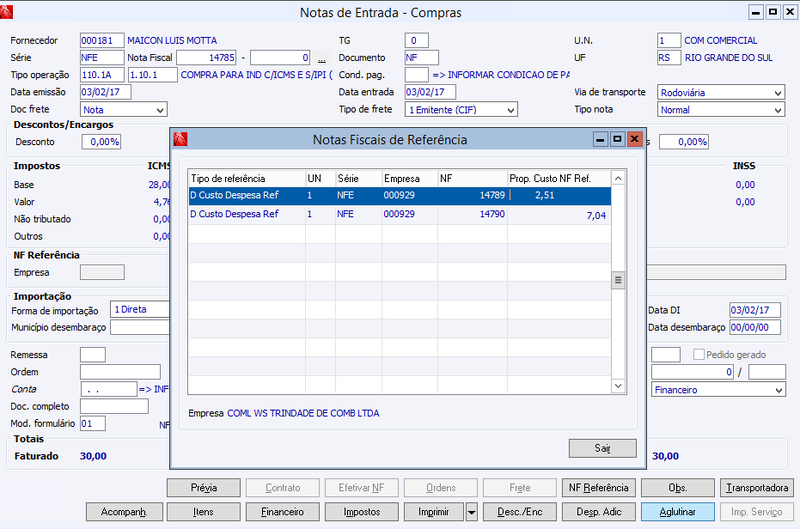This screenshot has width=800, height=529.
Task: Click the Remessa field
Action: click(x=93, y=355)
